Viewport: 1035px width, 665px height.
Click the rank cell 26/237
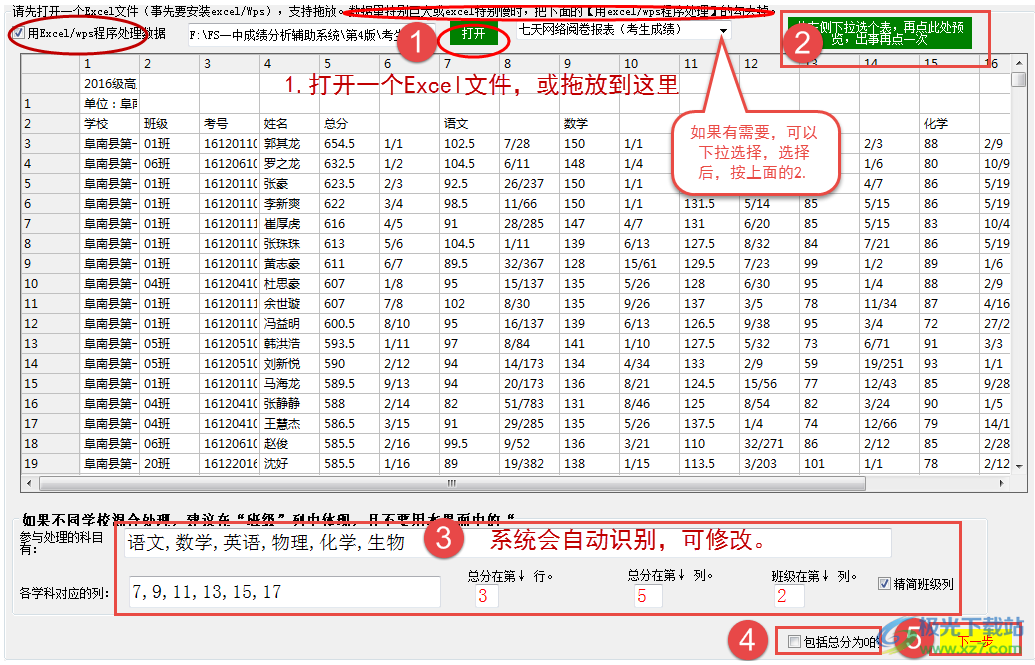[x=530, y=184]
